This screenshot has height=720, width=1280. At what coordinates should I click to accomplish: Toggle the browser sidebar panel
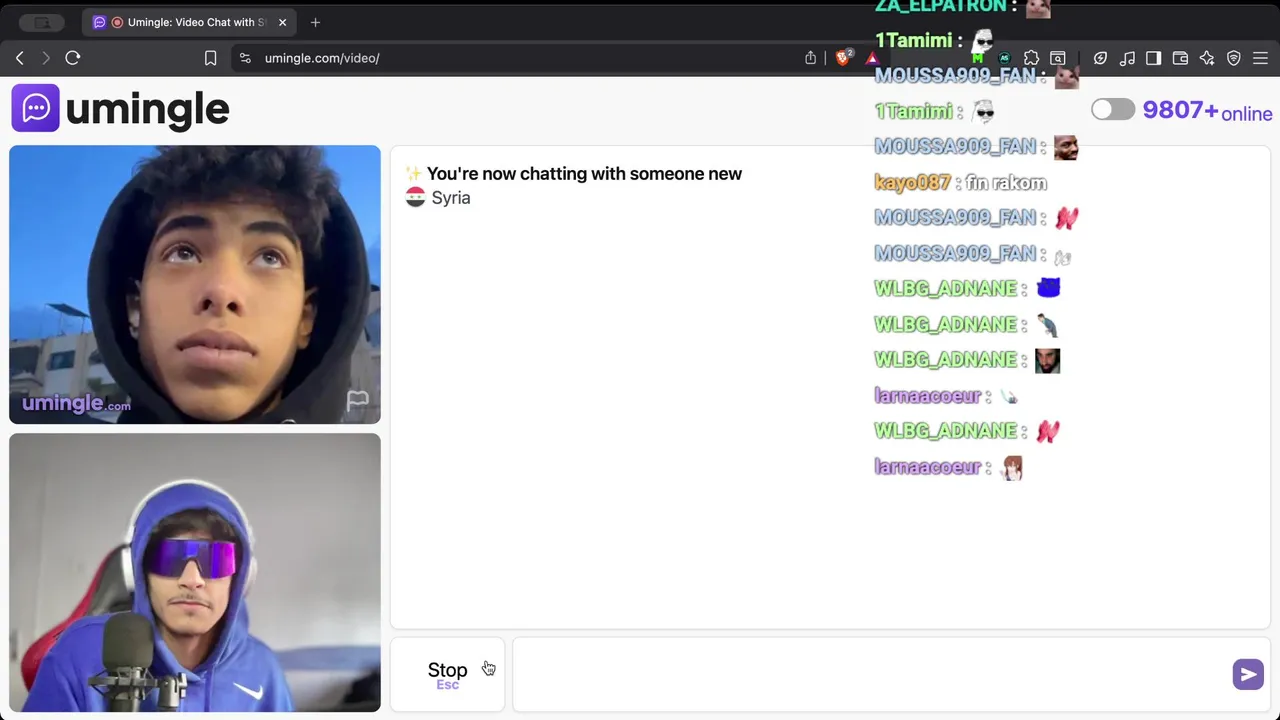(x=1153, y=58)
